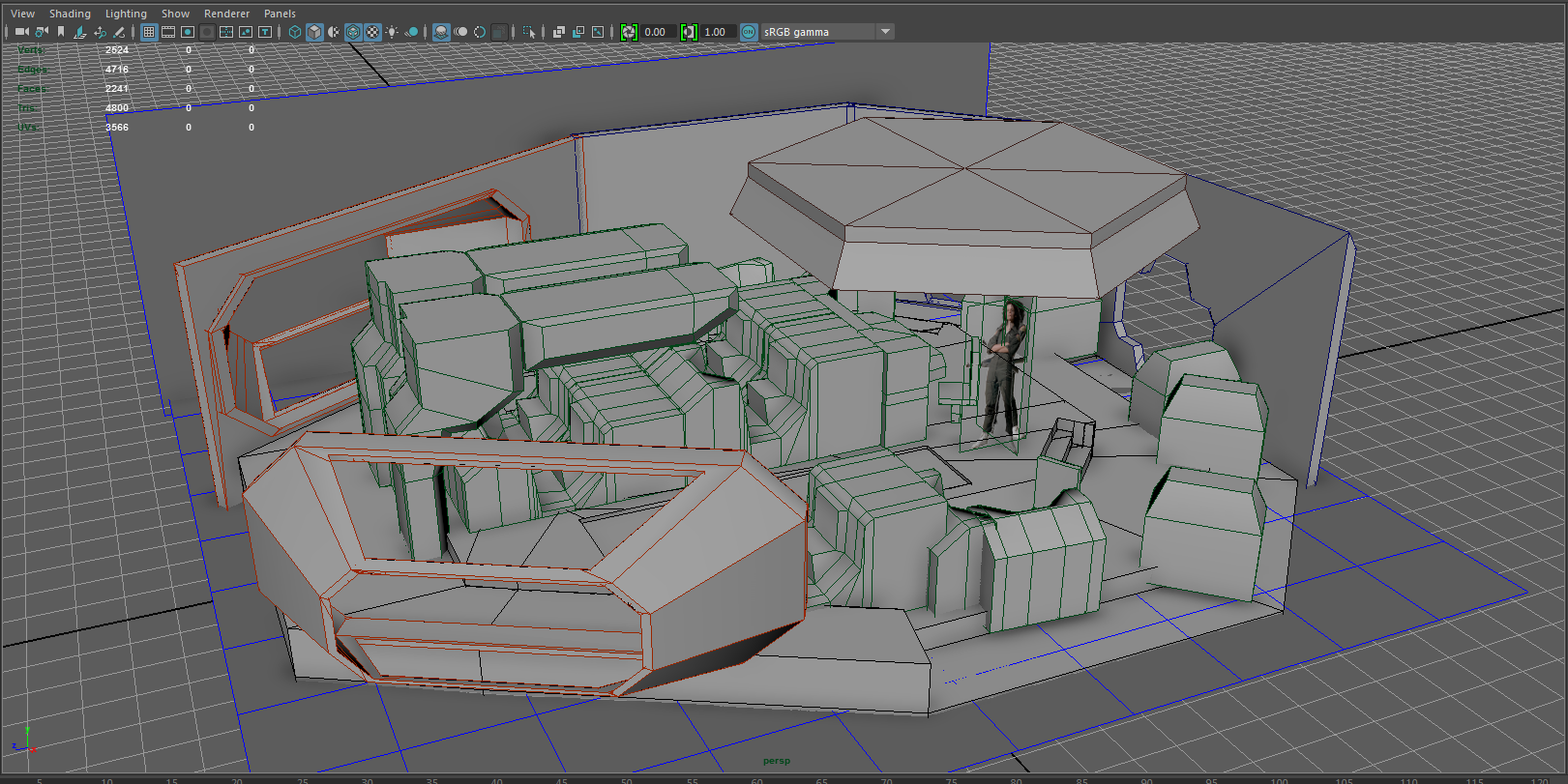Click the Smooth Shade All icon
Image resolution: width=1568 pixels, height=784 pixels.
[314, 32]
